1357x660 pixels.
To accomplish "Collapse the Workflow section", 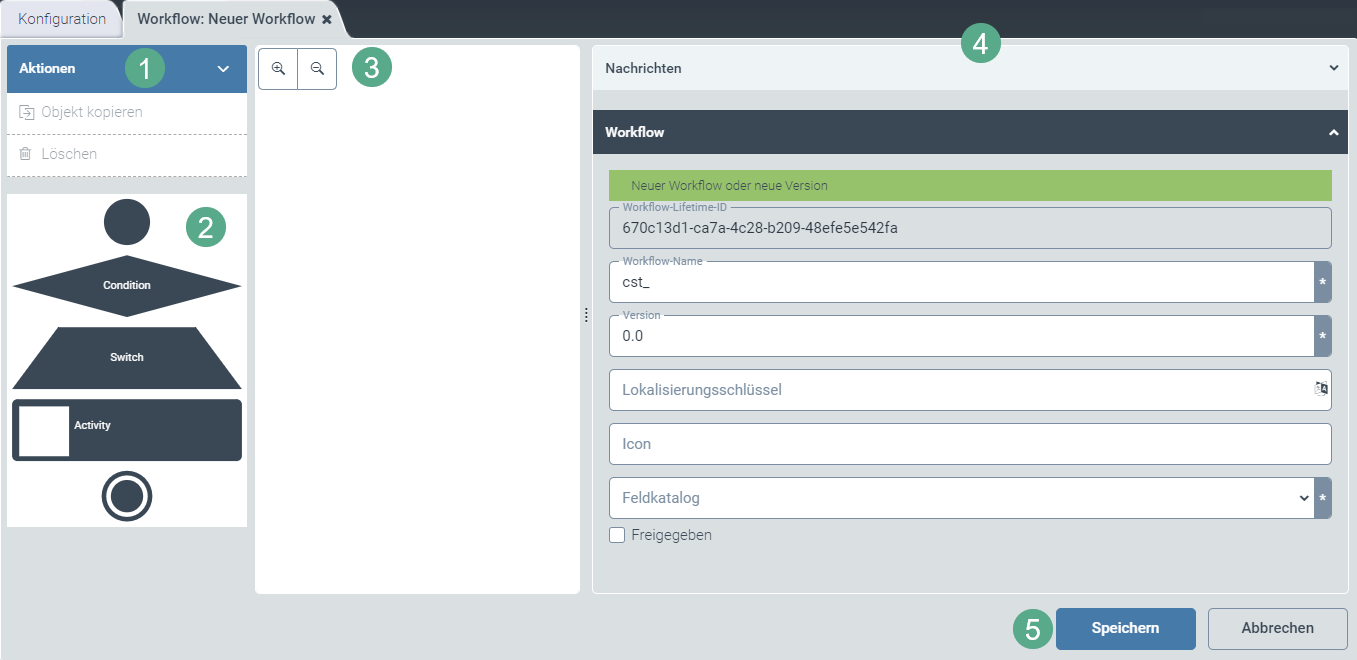I will pyautogui.click(x=1333, y=131).
